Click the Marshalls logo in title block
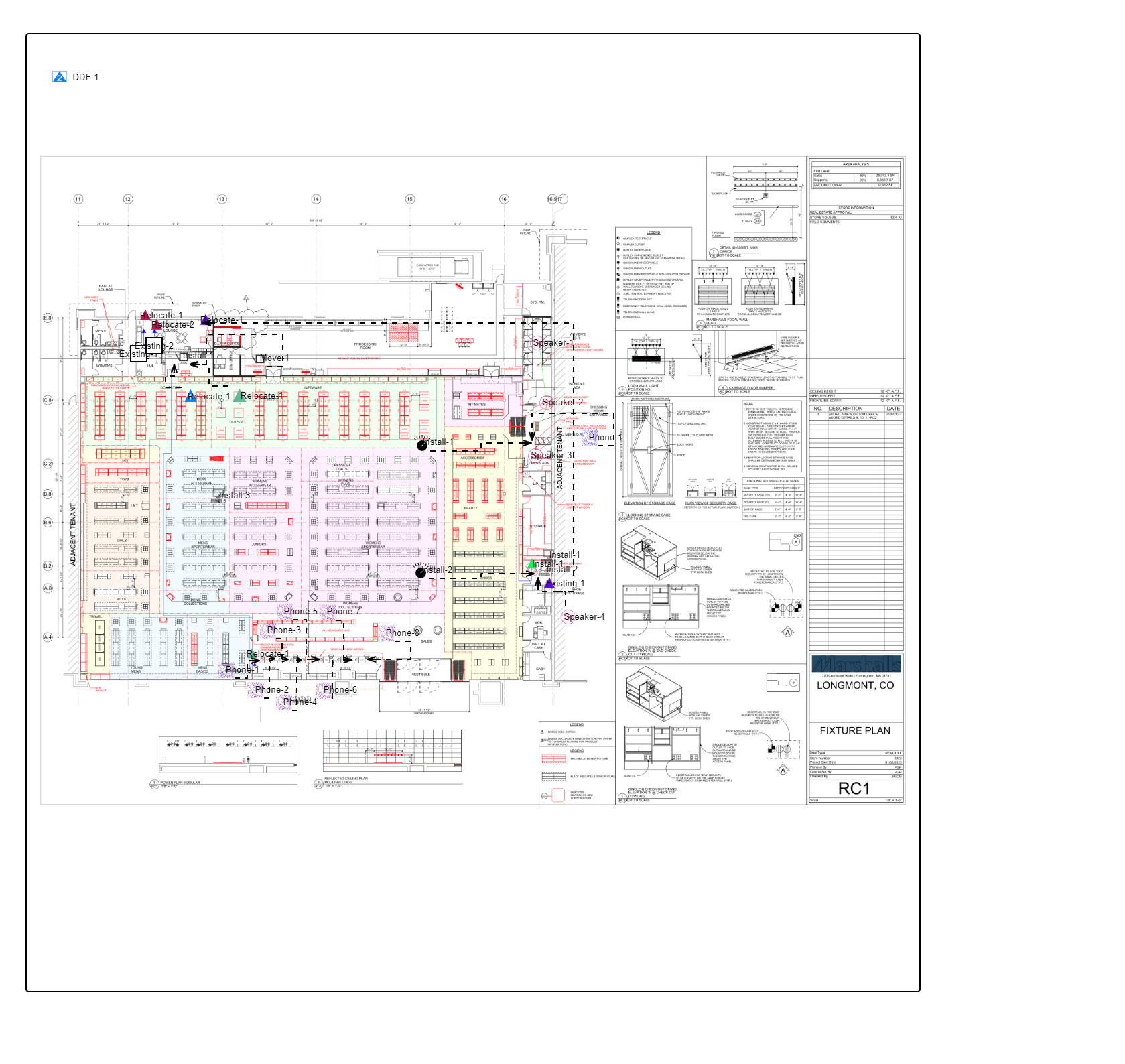Screen dimensions: 1125x1064 pos(856,664)
